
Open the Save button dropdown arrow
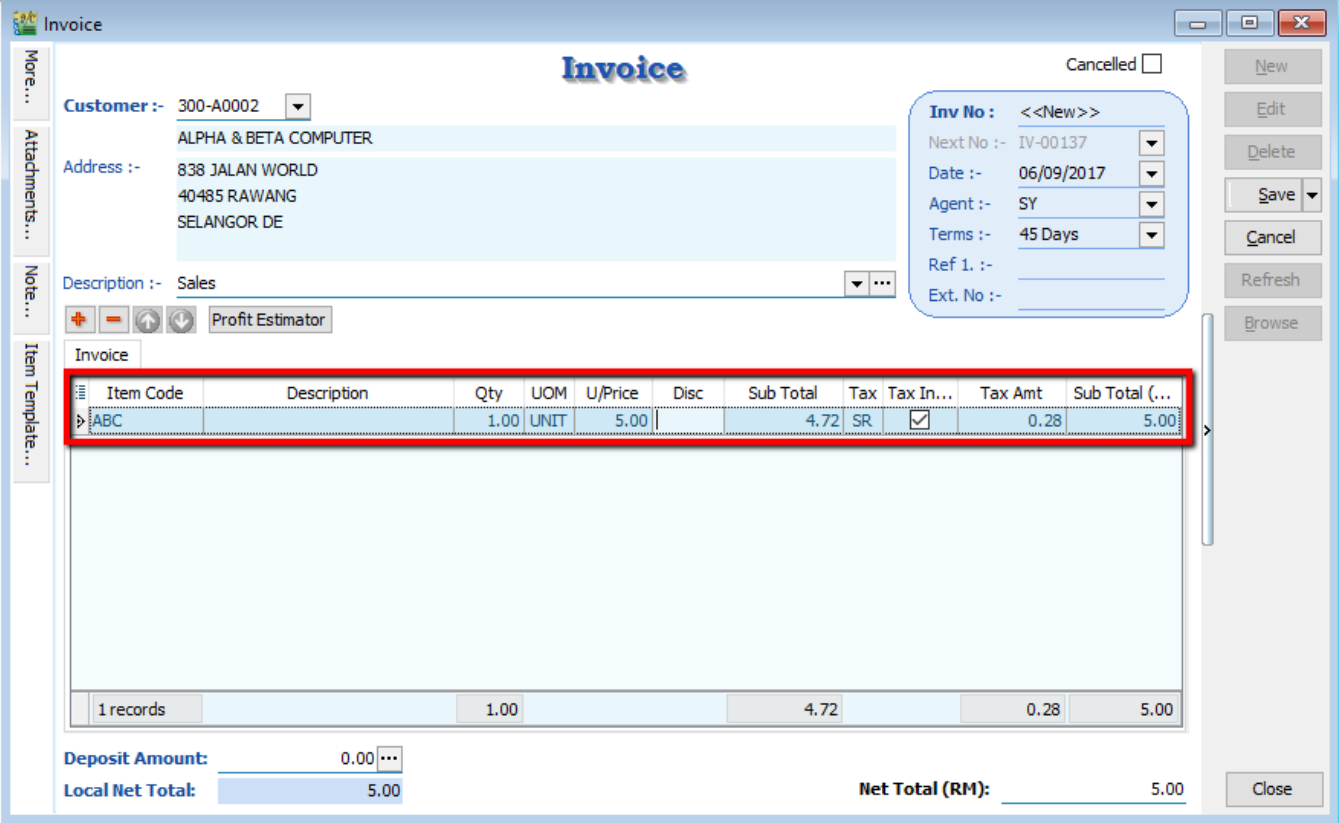(x=1312, y=195)
